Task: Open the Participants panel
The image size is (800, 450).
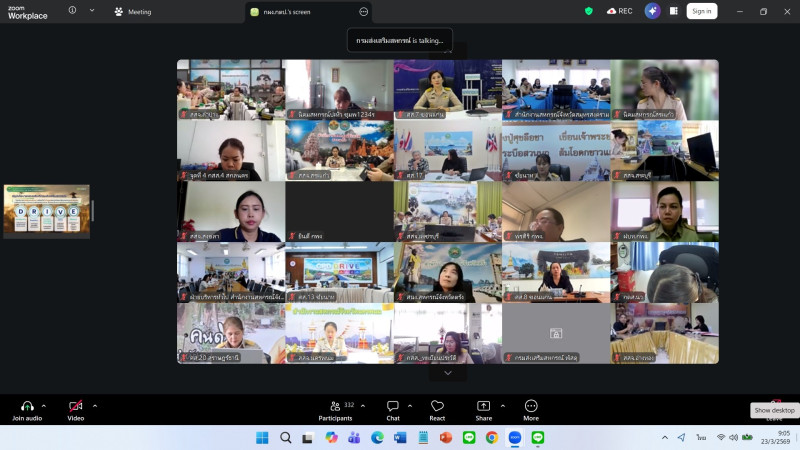Action: click(335, 406)
